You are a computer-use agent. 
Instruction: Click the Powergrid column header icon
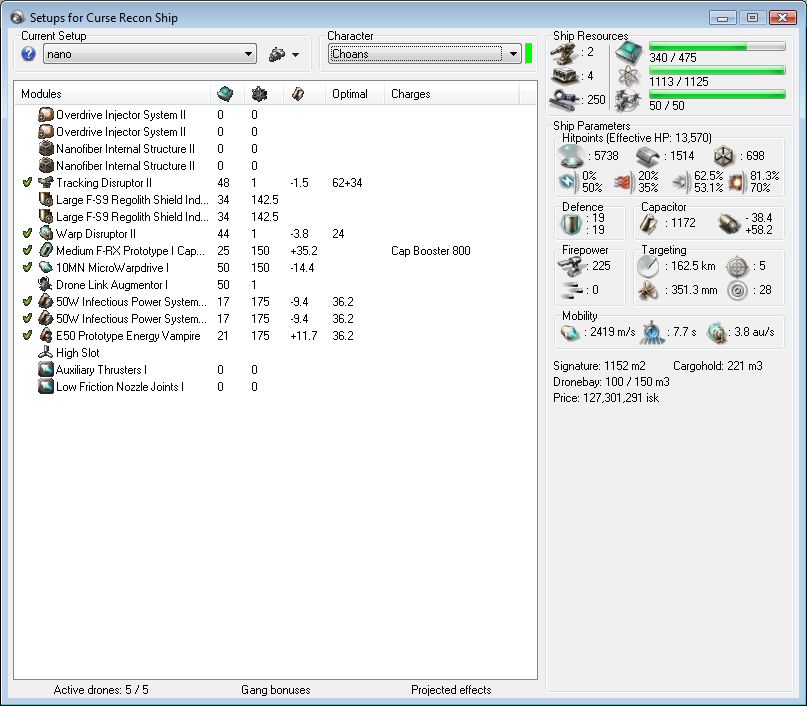(x=259, y=94)
